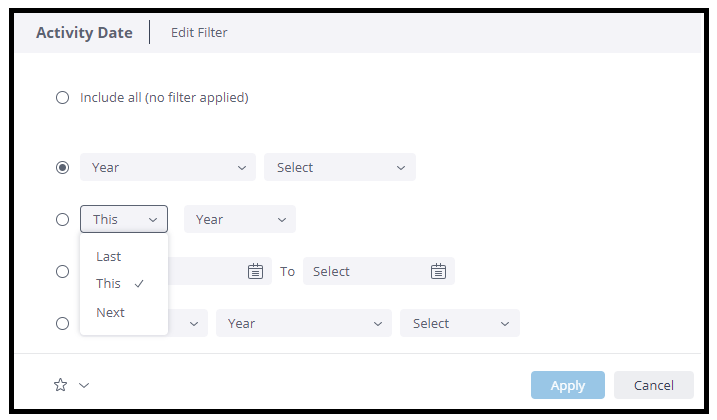The image size is (717, 420).
Task: Select Include all no filter radio
Action: point(63,98)
